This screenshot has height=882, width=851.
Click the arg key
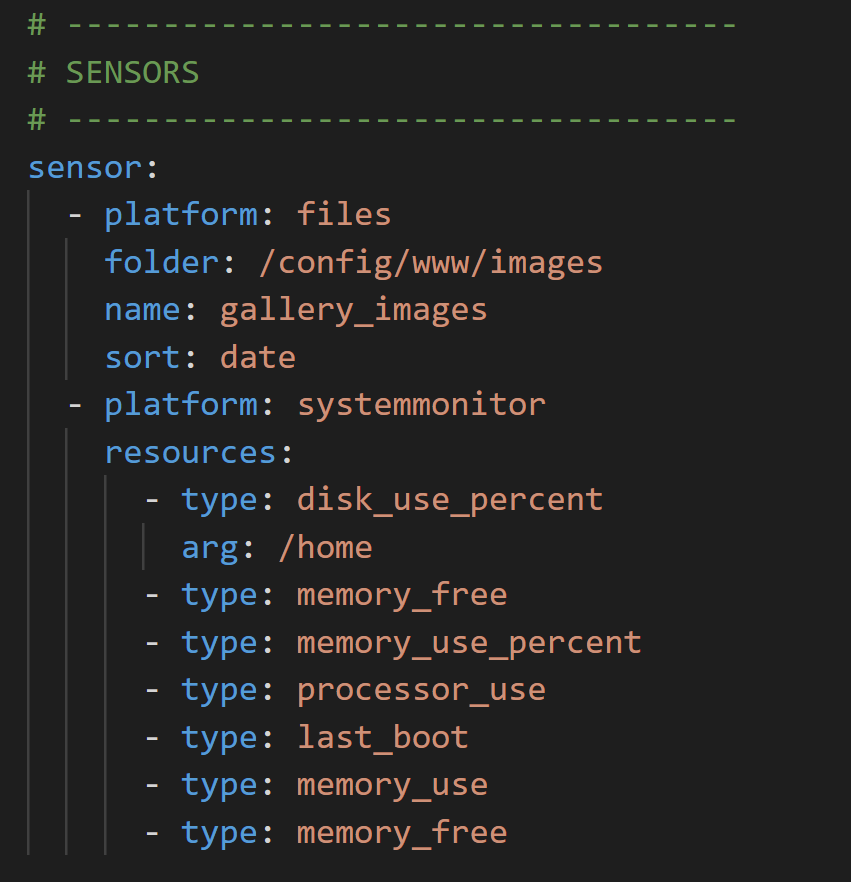210,547
